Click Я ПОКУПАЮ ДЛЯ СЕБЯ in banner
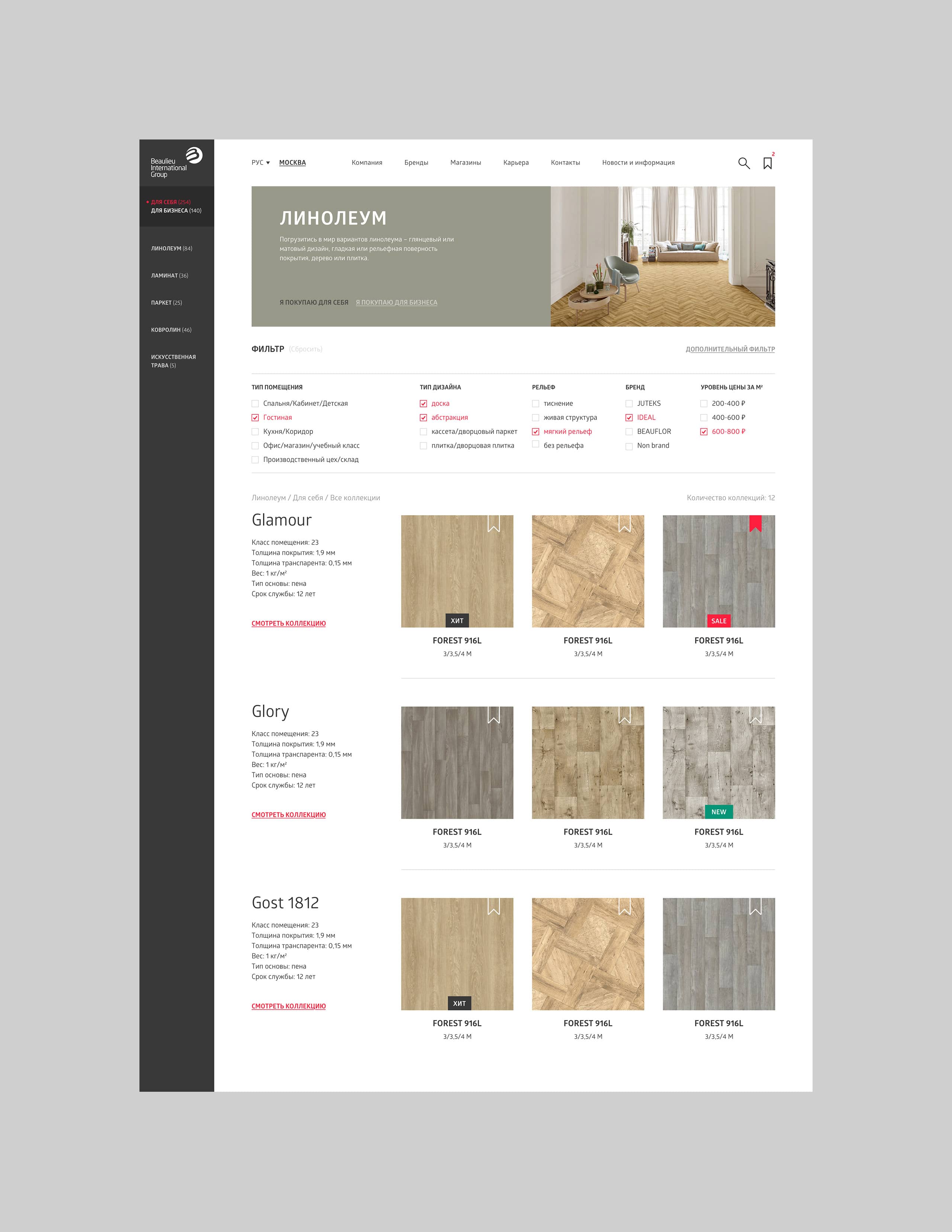This screenshot has width=952, height=1232. [314, 302]
